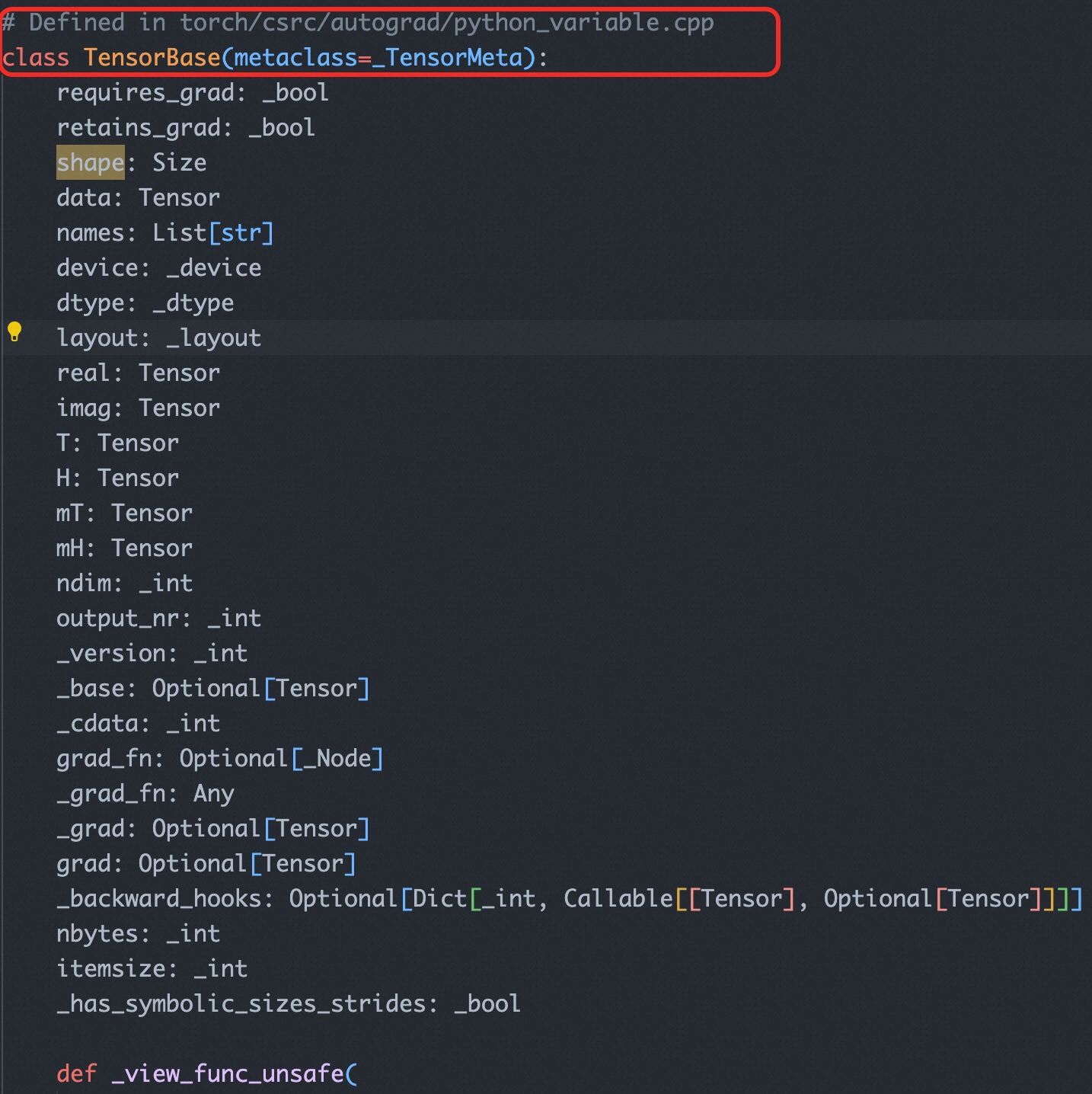1092x1094 pixels.
Task: Click '_backward_hooks' attribute name
Action: [x=159, y=899]
